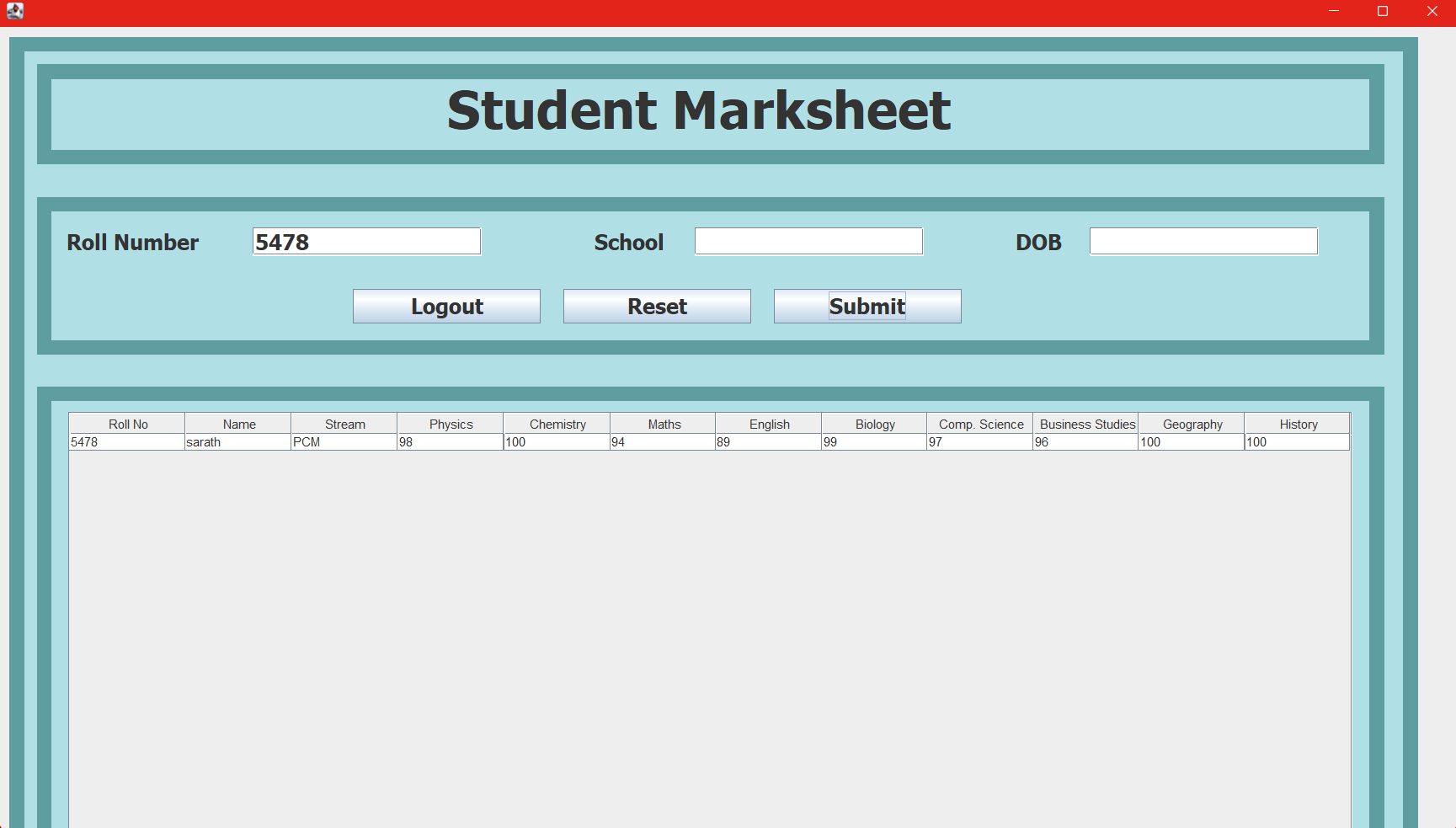Click the Logout button
The image size is (1456, 828).
446,307
